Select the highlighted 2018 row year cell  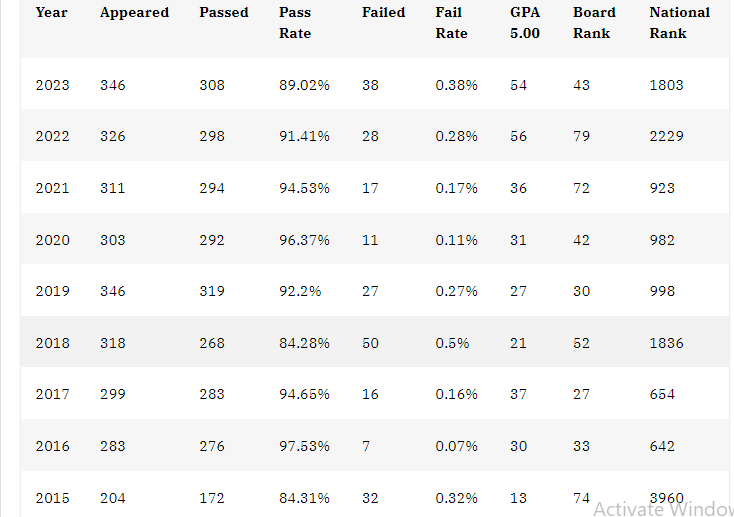(52, 343)
